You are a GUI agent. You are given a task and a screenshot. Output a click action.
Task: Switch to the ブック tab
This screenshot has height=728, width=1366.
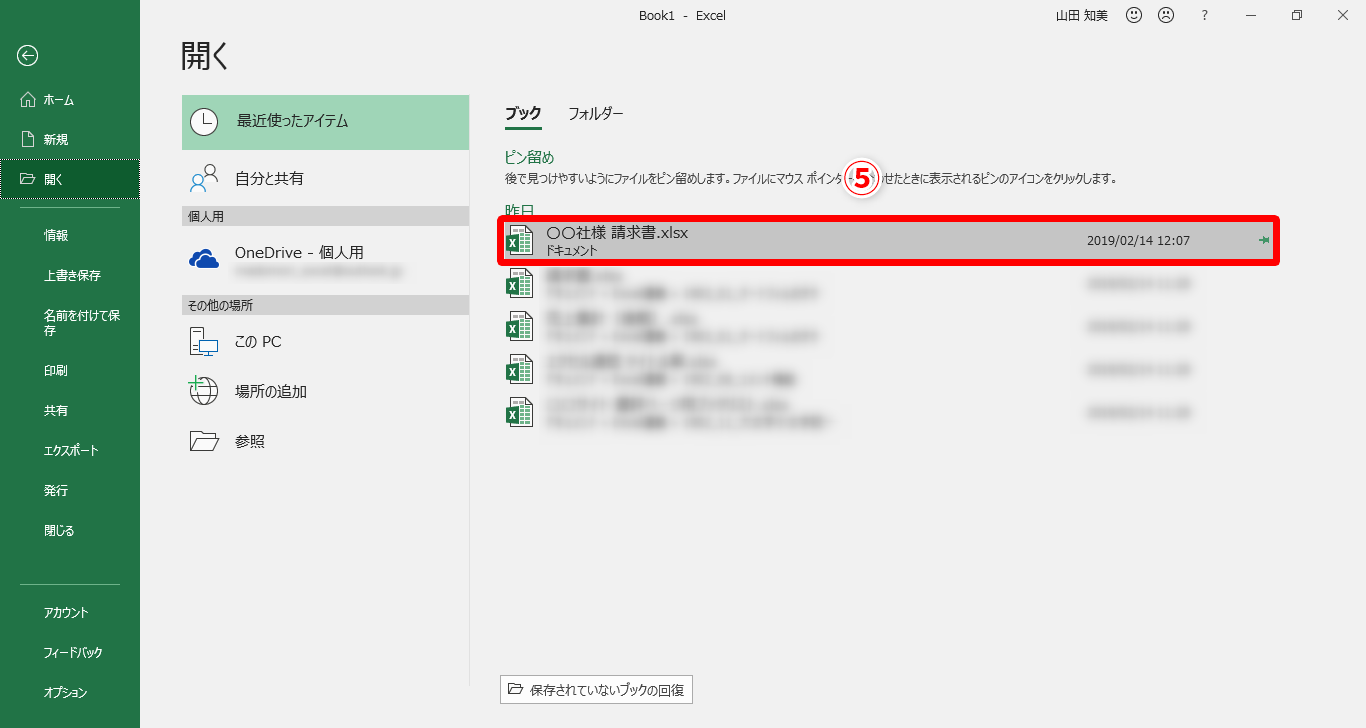523,114
